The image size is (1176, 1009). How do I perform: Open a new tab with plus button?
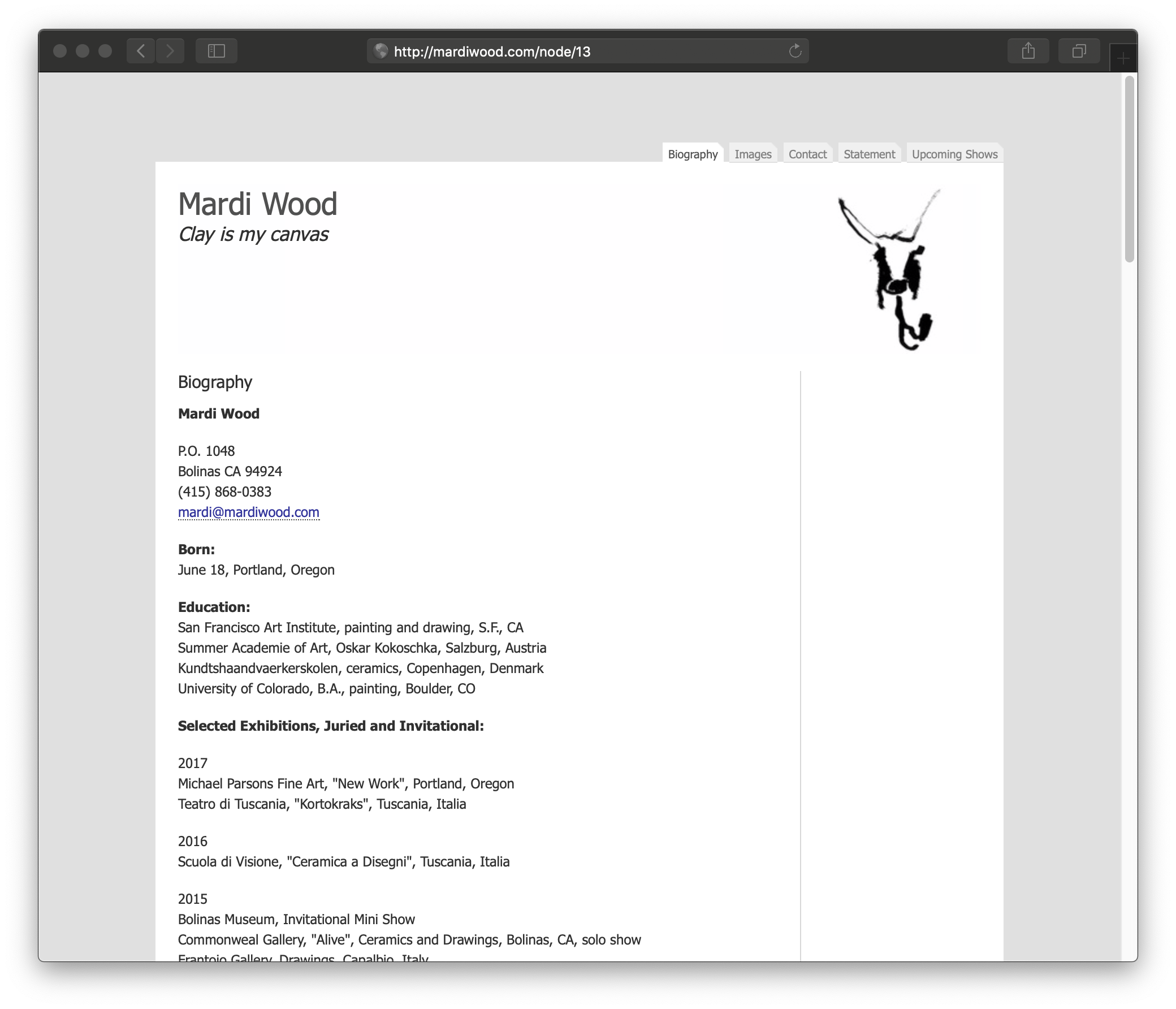click(1123, 58)
